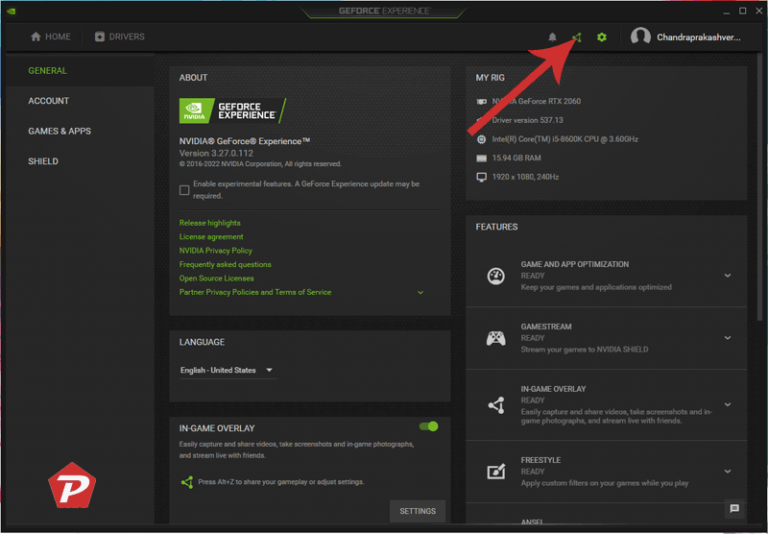This screenshot has width=768, height=534.
Task: Click the 1920 x 1080, 240Hz text
Action: [525, 177]
